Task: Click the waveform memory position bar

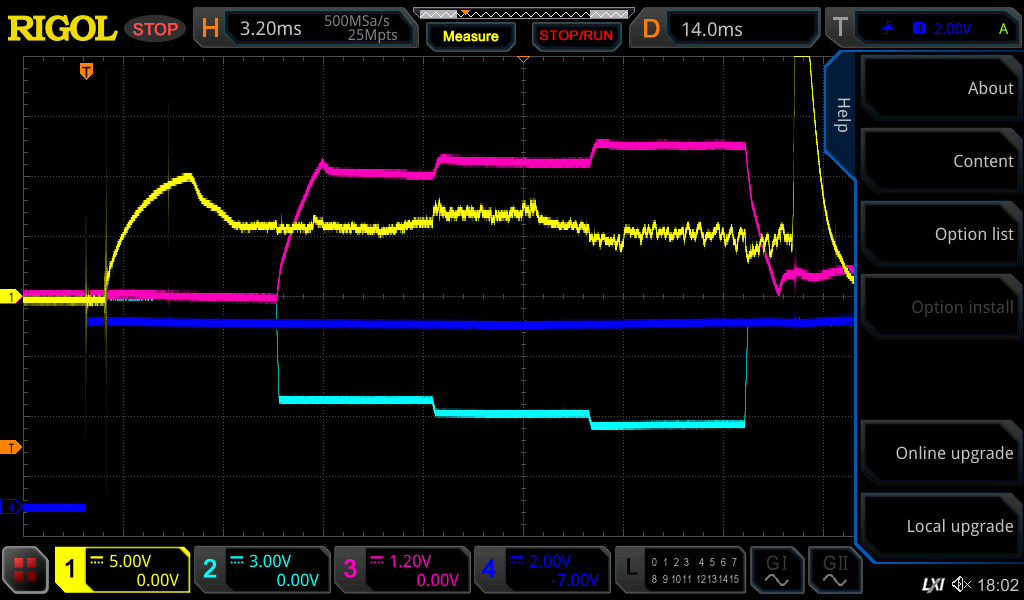Action: (x=521, y=14)
